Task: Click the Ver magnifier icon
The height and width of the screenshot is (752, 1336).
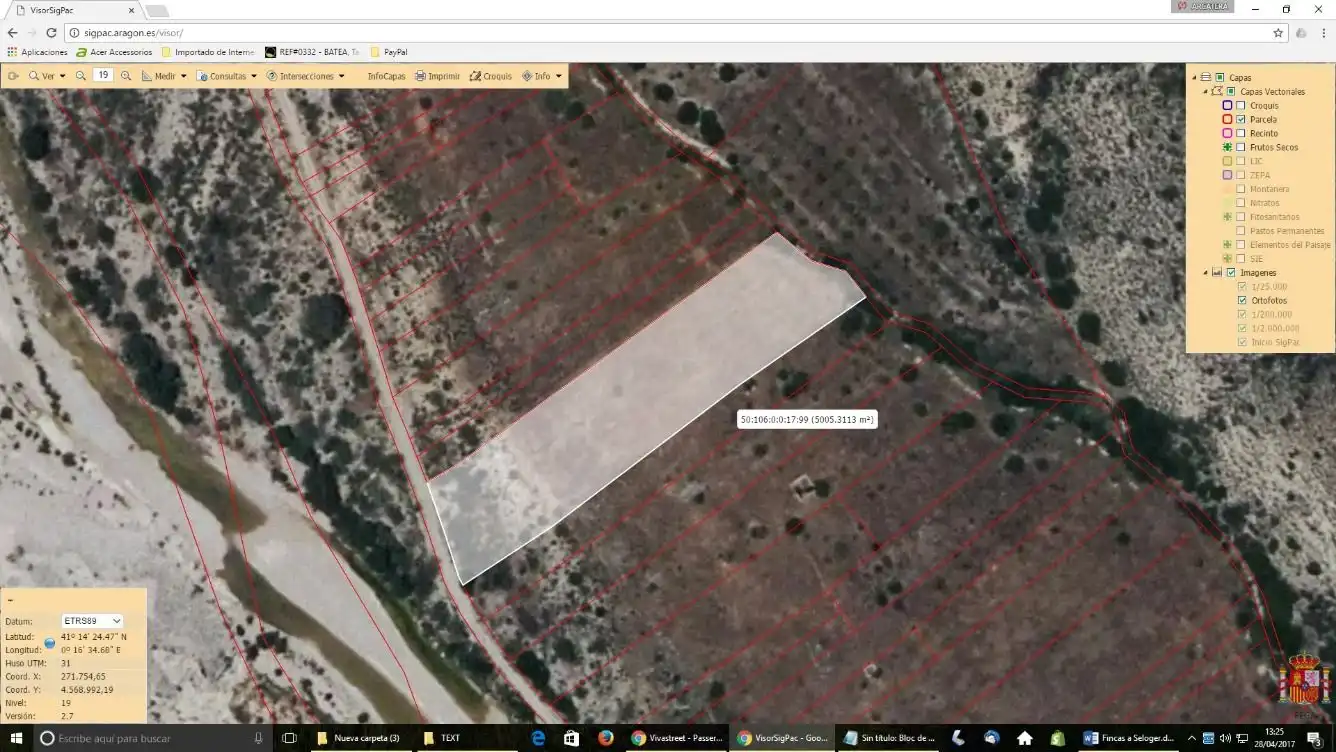Action: (x=34, y=76)
